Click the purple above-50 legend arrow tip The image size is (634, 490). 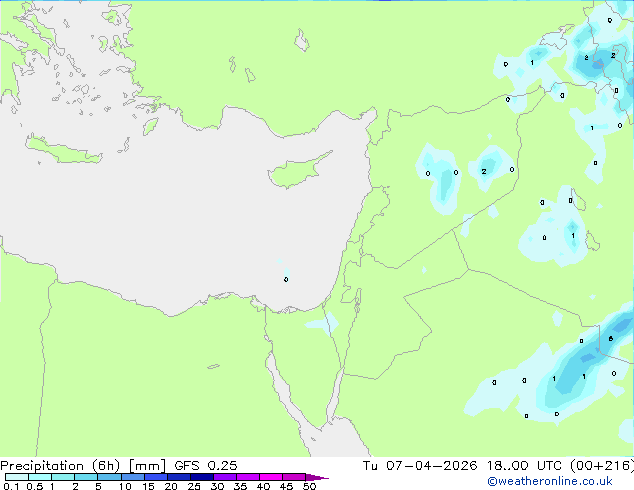[317, 477]
